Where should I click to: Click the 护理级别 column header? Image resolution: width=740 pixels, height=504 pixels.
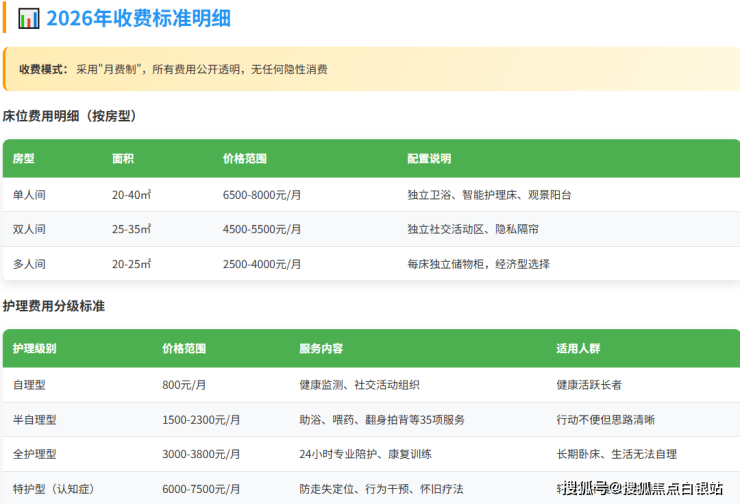tap(35, 349)
